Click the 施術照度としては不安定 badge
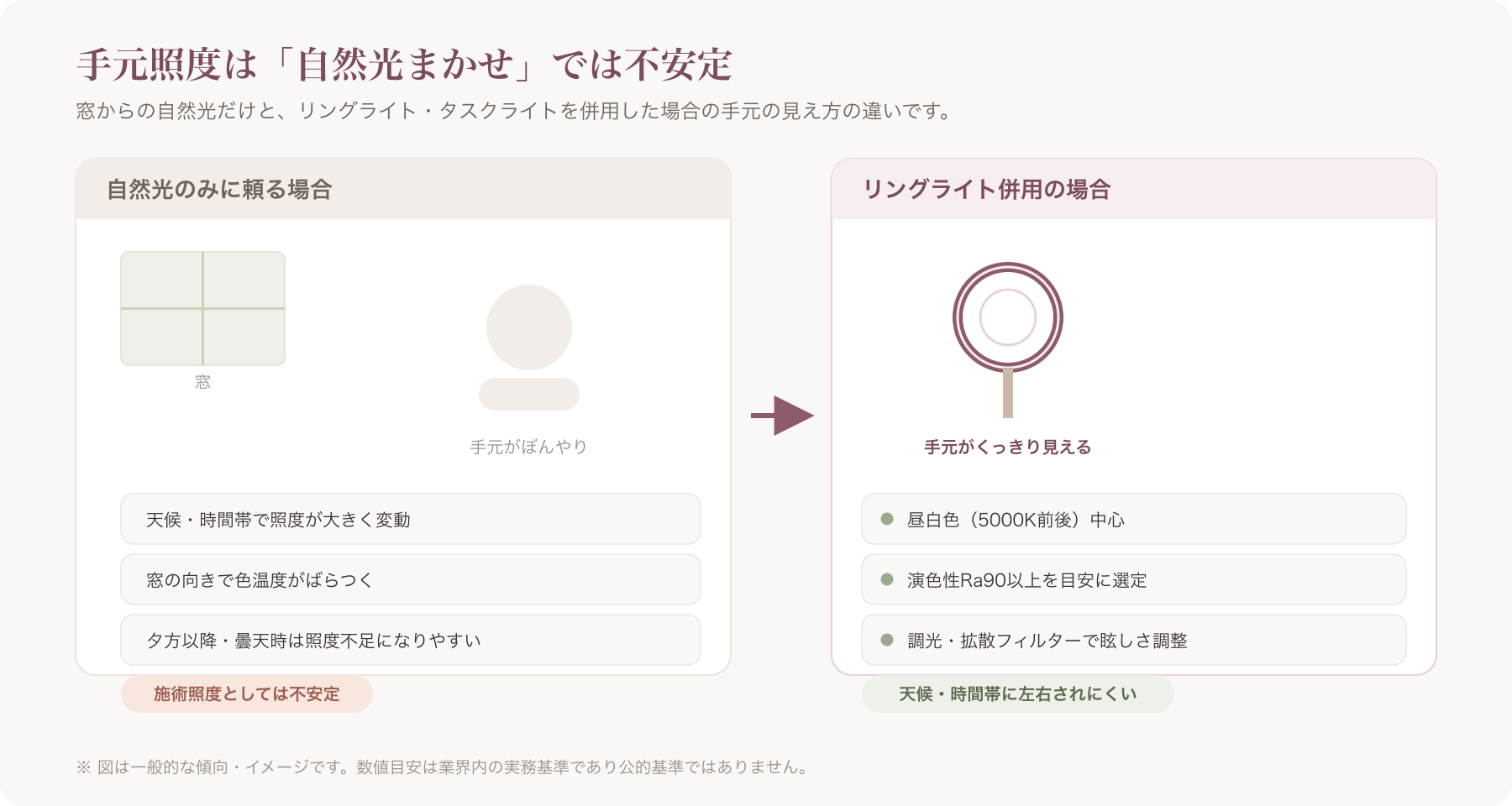 247,693
